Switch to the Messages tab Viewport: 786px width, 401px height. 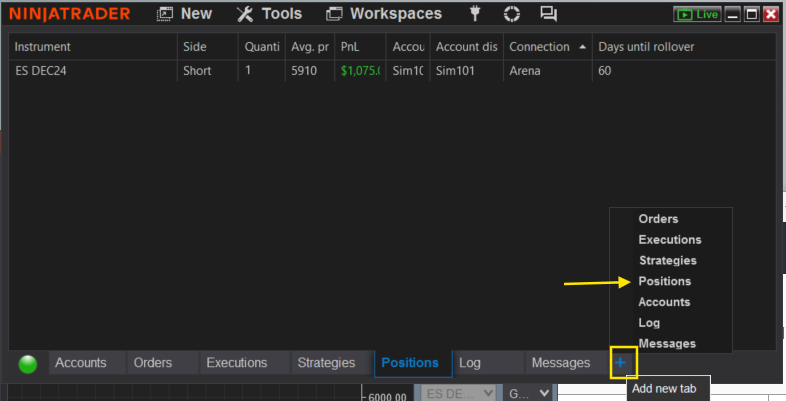click(567, 362)
